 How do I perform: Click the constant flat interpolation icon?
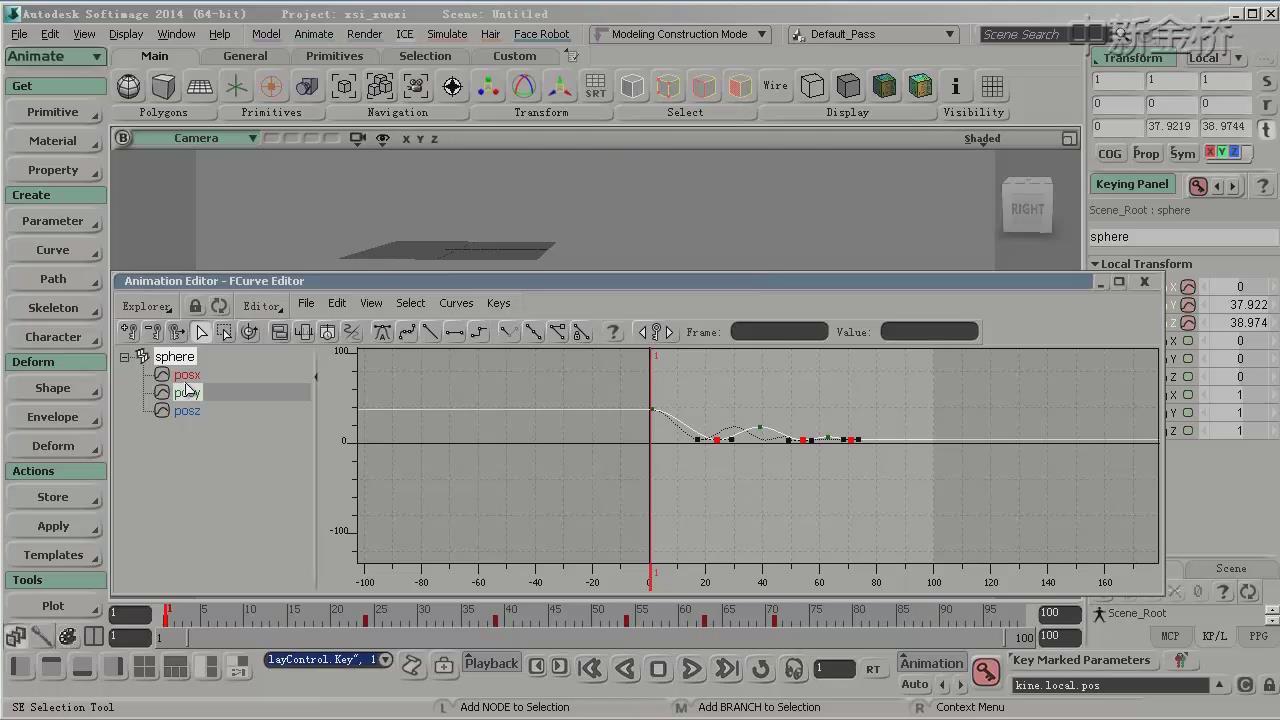tap(455, 332)
